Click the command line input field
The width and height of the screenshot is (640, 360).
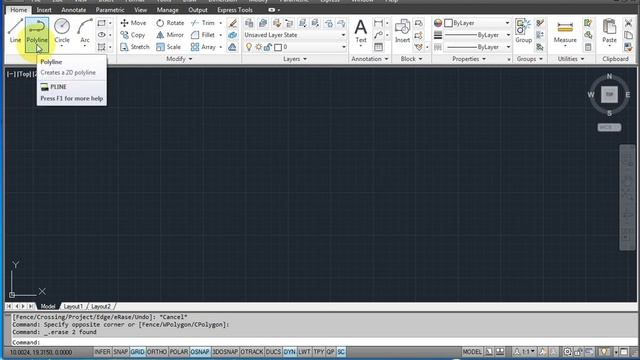322,342
